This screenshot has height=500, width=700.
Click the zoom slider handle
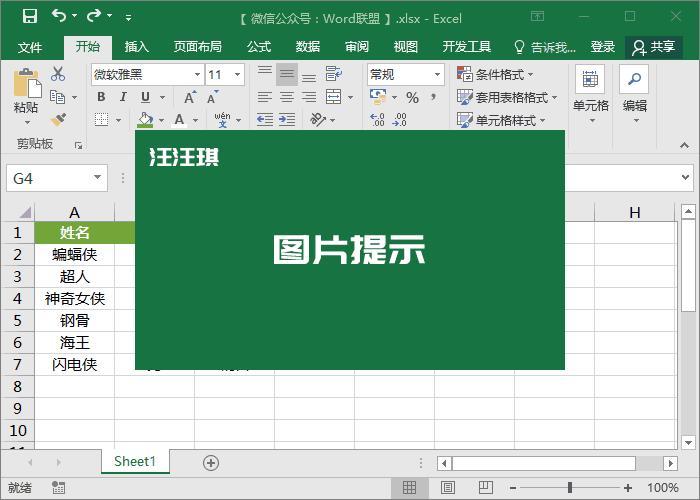click(x=570, y=488)
